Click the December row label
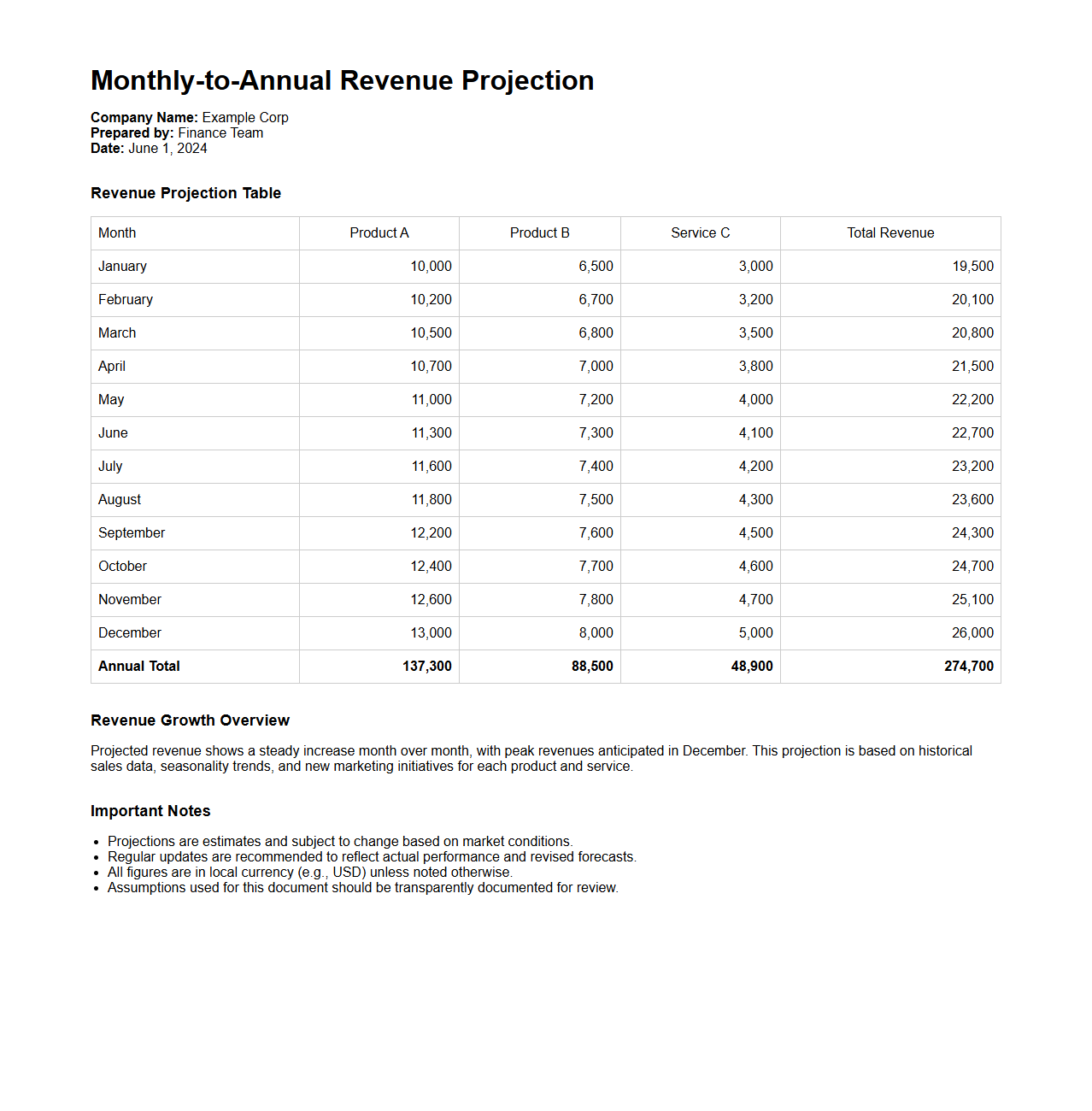1092x1111 pixels. tap(130, 633)
